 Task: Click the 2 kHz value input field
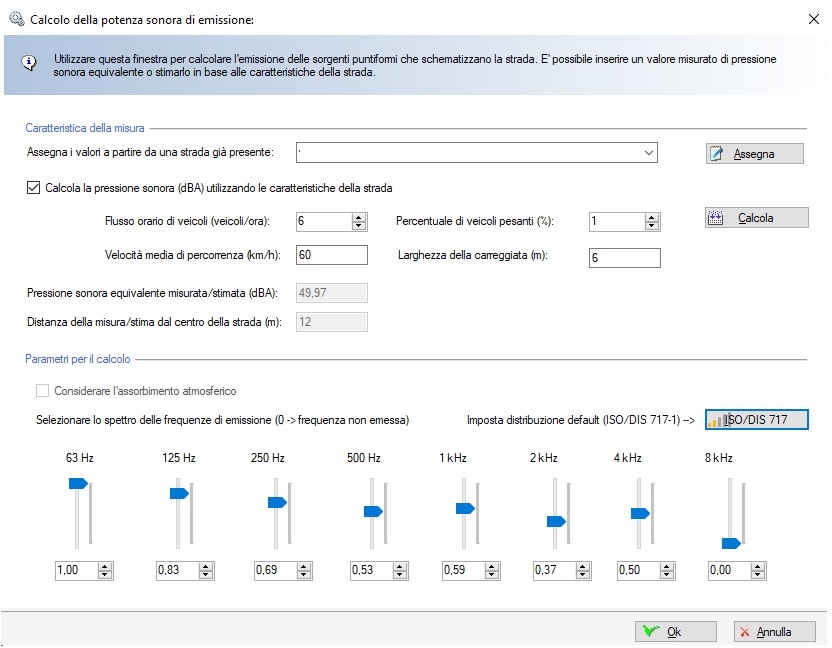coord(554,571)
